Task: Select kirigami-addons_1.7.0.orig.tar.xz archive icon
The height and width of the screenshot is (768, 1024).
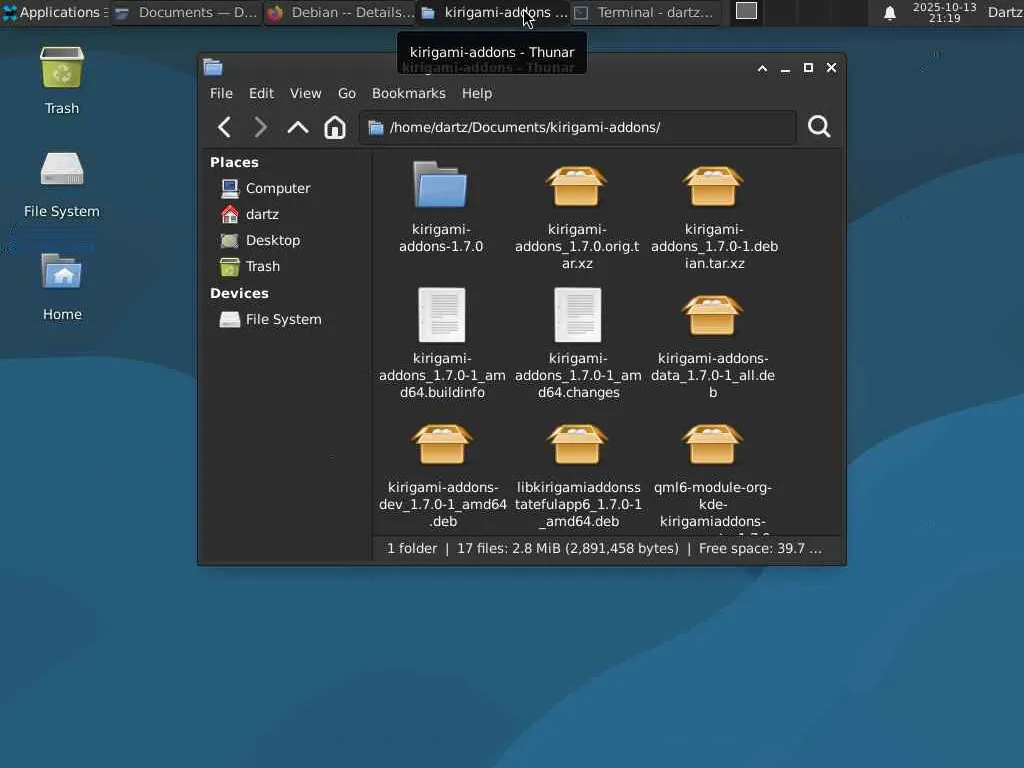Action: [x=577, y=185]
